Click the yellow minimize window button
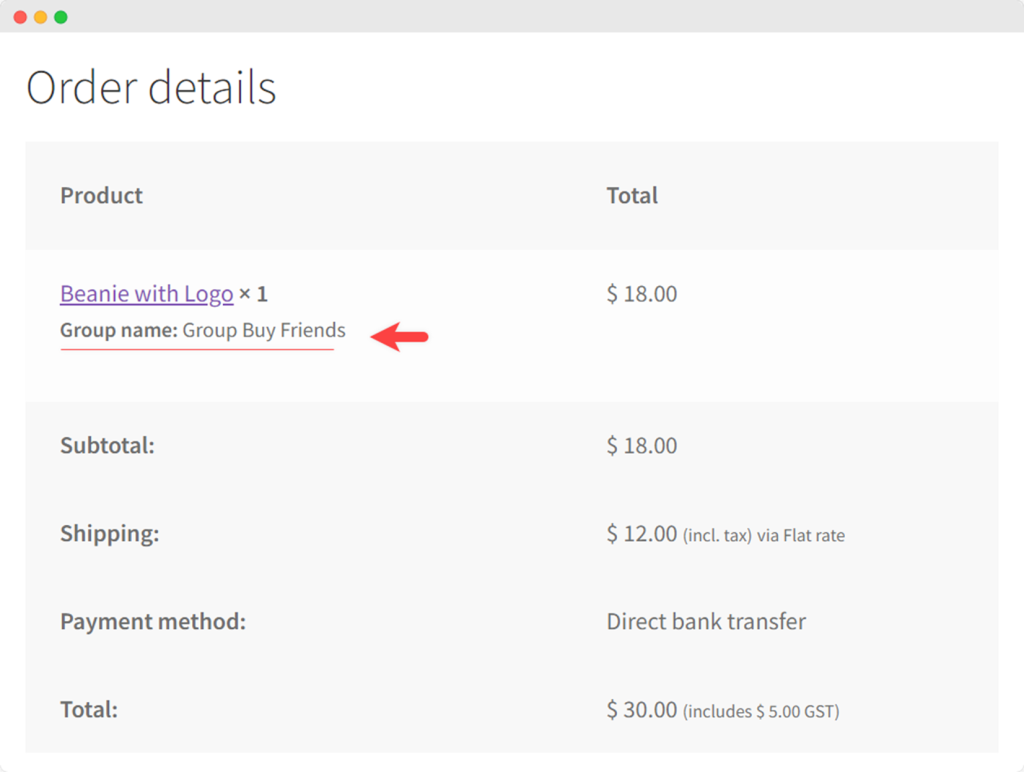The height and width of the screenshot is (772, 1024). pyautogui.click(x=40, y=17)
